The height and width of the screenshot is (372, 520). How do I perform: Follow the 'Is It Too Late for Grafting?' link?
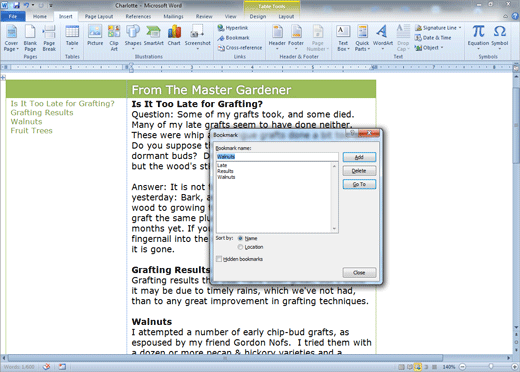pyautogui.click(x=62, y=104)
